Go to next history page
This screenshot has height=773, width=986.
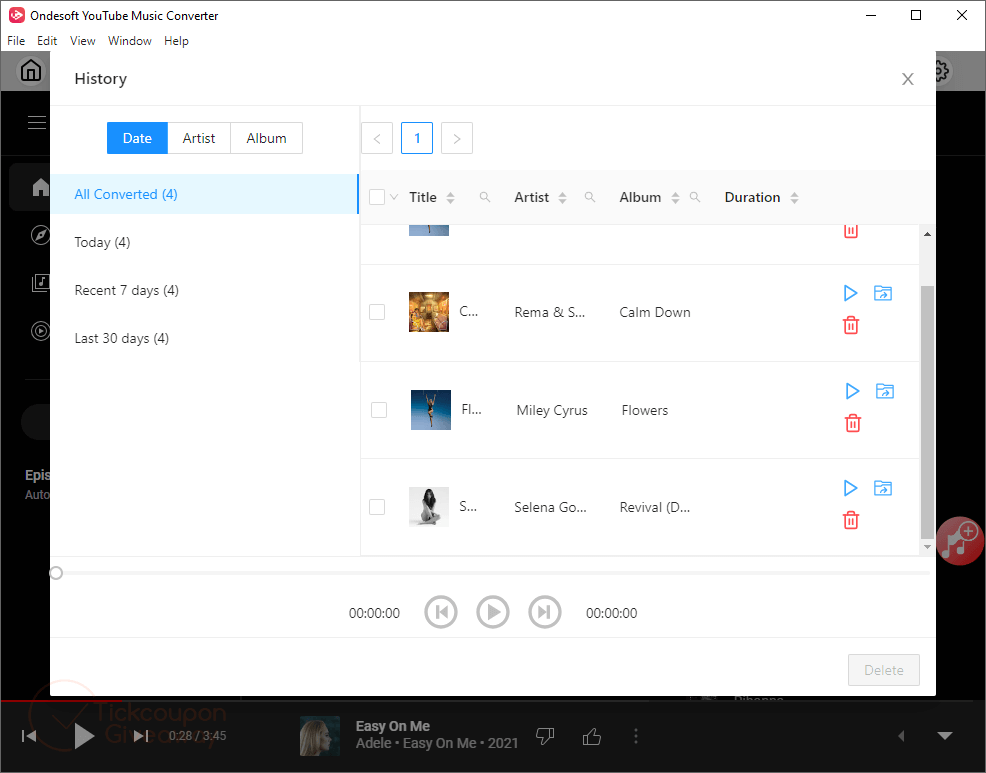point(457,138)
